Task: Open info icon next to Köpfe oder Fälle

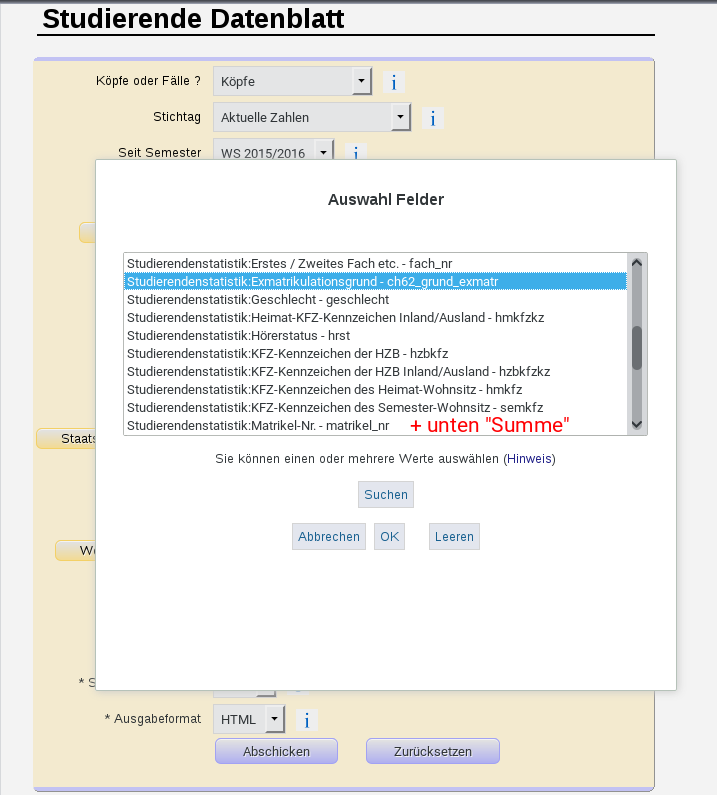Action: coord(393,82)
